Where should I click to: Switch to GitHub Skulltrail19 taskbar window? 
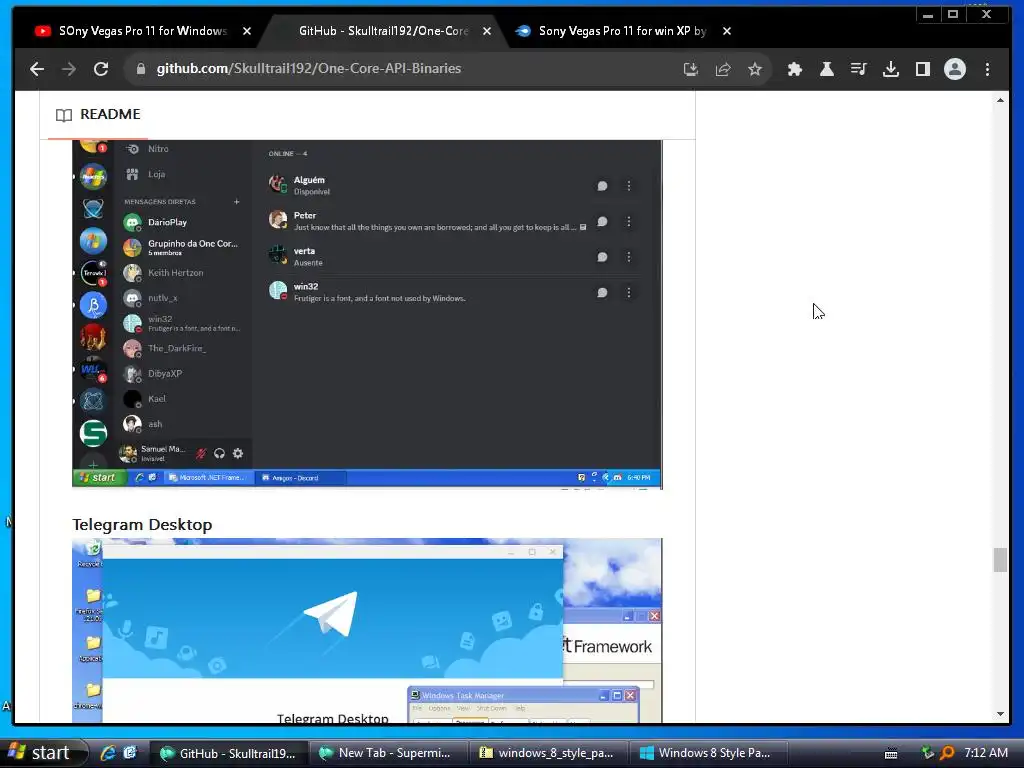pyautogui.click(x=228, y=753)
